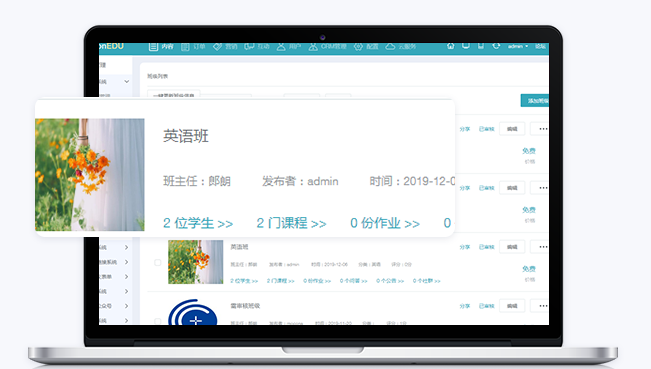Click the small 2 位学生 >> link in the list row

point(244,281)
